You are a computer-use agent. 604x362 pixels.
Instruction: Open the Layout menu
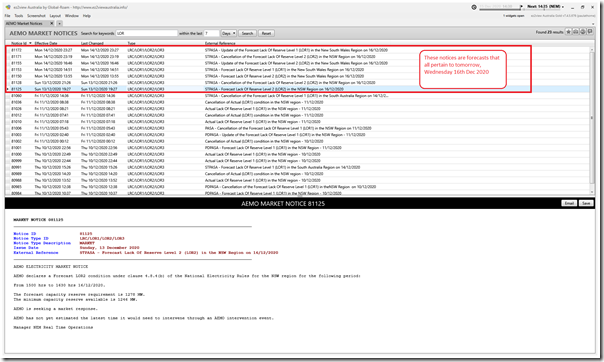55,16
